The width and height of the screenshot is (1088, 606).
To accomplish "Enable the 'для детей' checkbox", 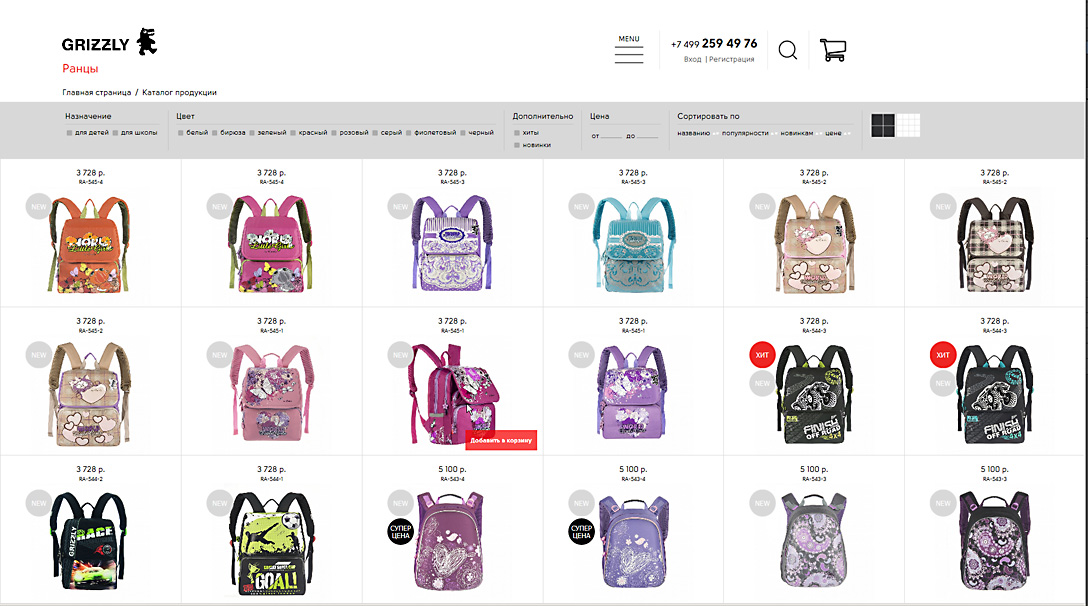I will (69, 133).
